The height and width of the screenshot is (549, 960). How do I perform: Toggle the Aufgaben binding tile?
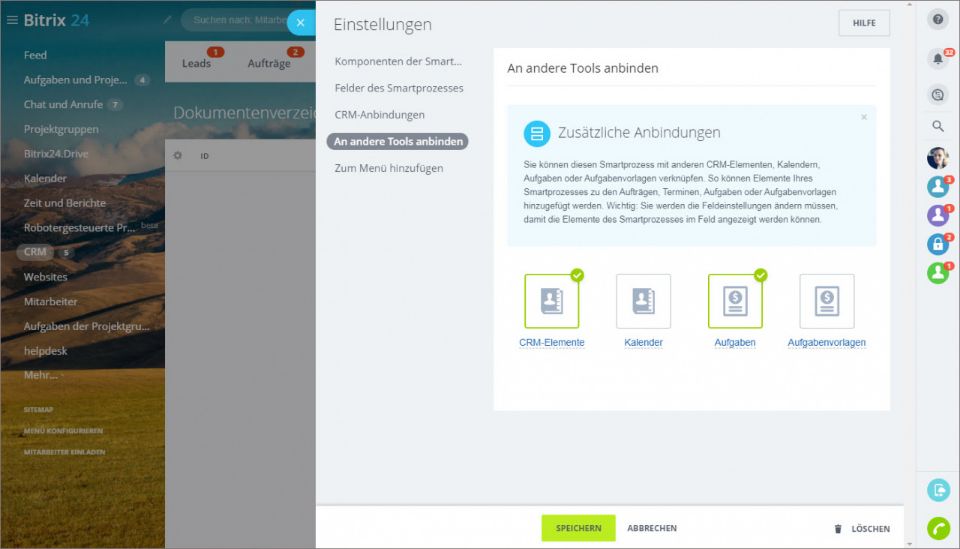735,301
